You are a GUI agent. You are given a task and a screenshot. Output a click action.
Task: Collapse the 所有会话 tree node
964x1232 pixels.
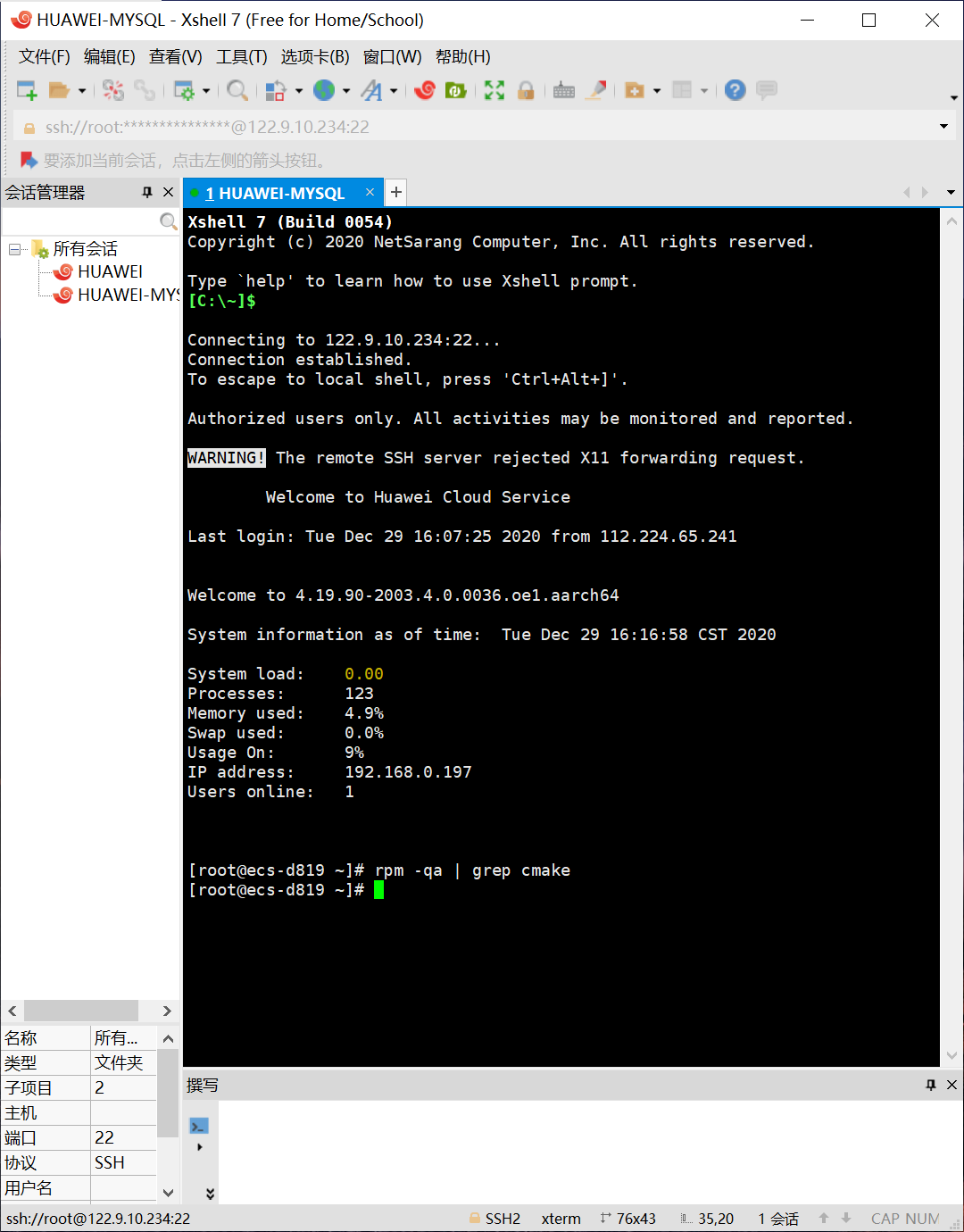[x=15, y=249]
